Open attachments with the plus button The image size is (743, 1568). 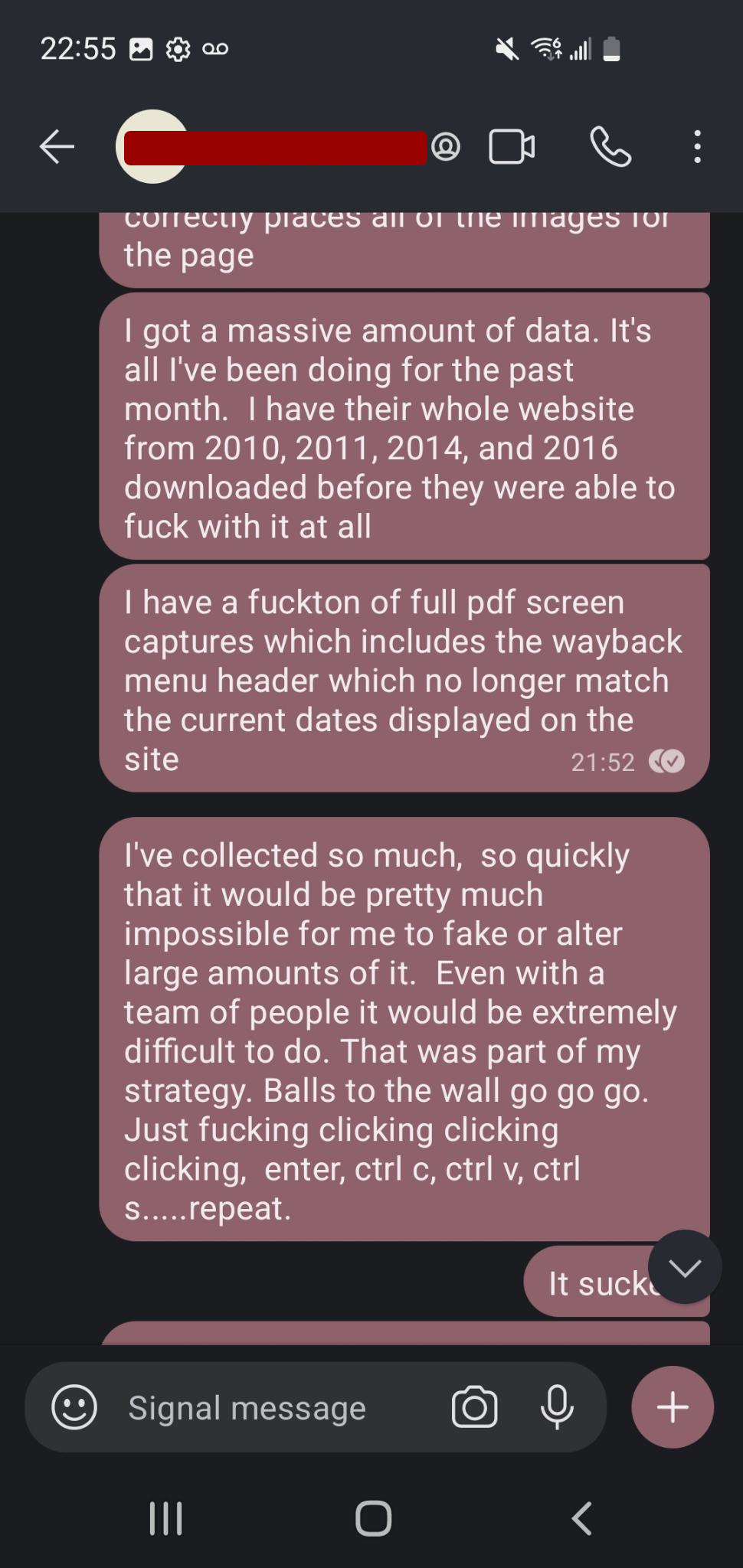pos(673,1407)
